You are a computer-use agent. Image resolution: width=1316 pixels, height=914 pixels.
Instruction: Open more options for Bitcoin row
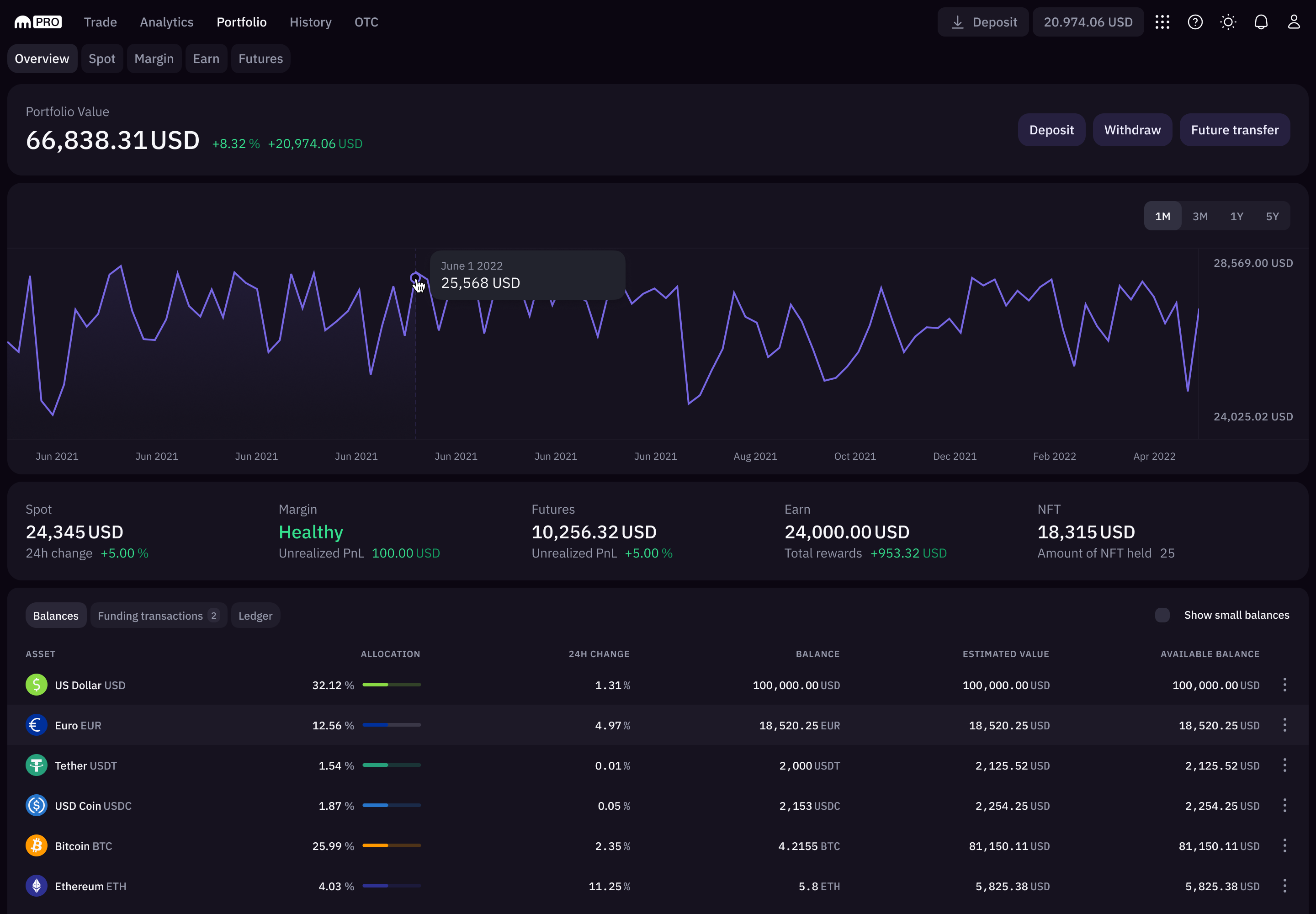point(1284,845)
